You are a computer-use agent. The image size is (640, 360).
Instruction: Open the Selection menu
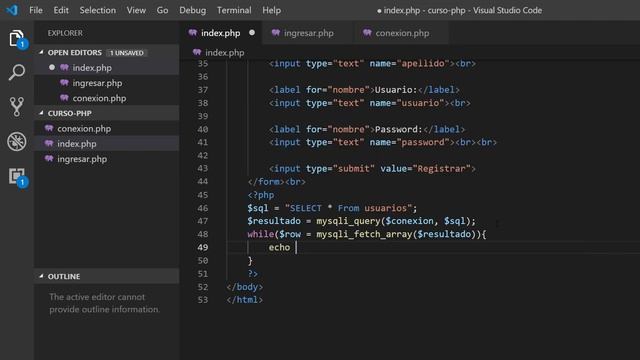pyautogui.click(x=98, y=10)
